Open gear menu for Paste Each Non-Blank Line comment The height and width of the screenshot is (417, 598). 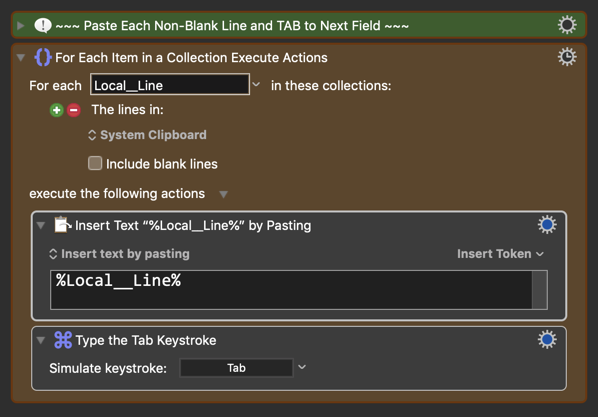[567, 25]
